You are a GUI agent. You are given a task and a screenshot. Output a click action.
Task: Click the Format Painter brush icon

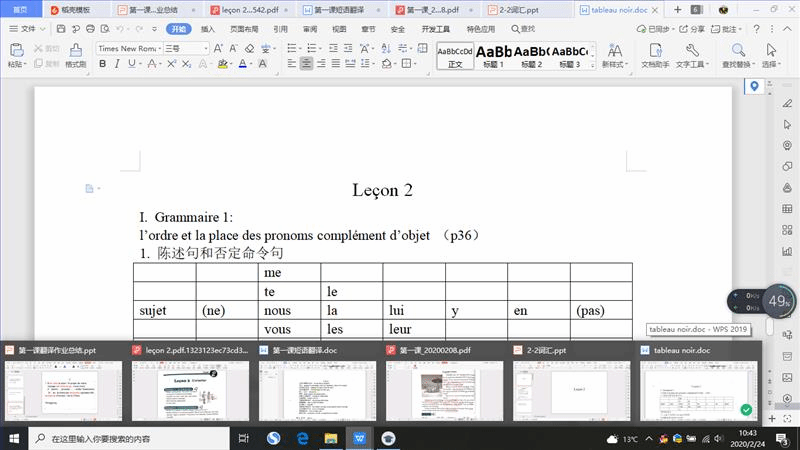tap(75, 49)
